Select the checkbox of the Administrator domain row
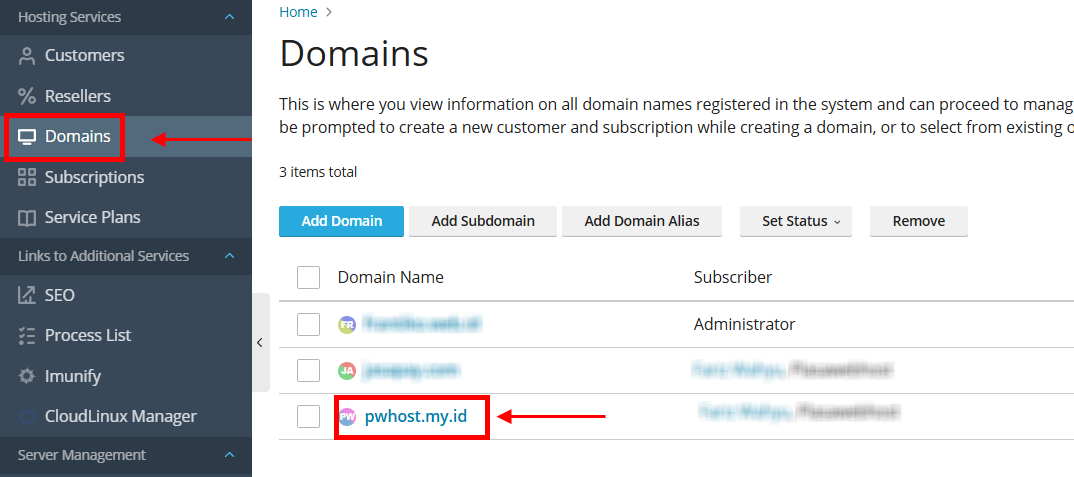The width and height of the screenshot is (1074, 477). 308,324
